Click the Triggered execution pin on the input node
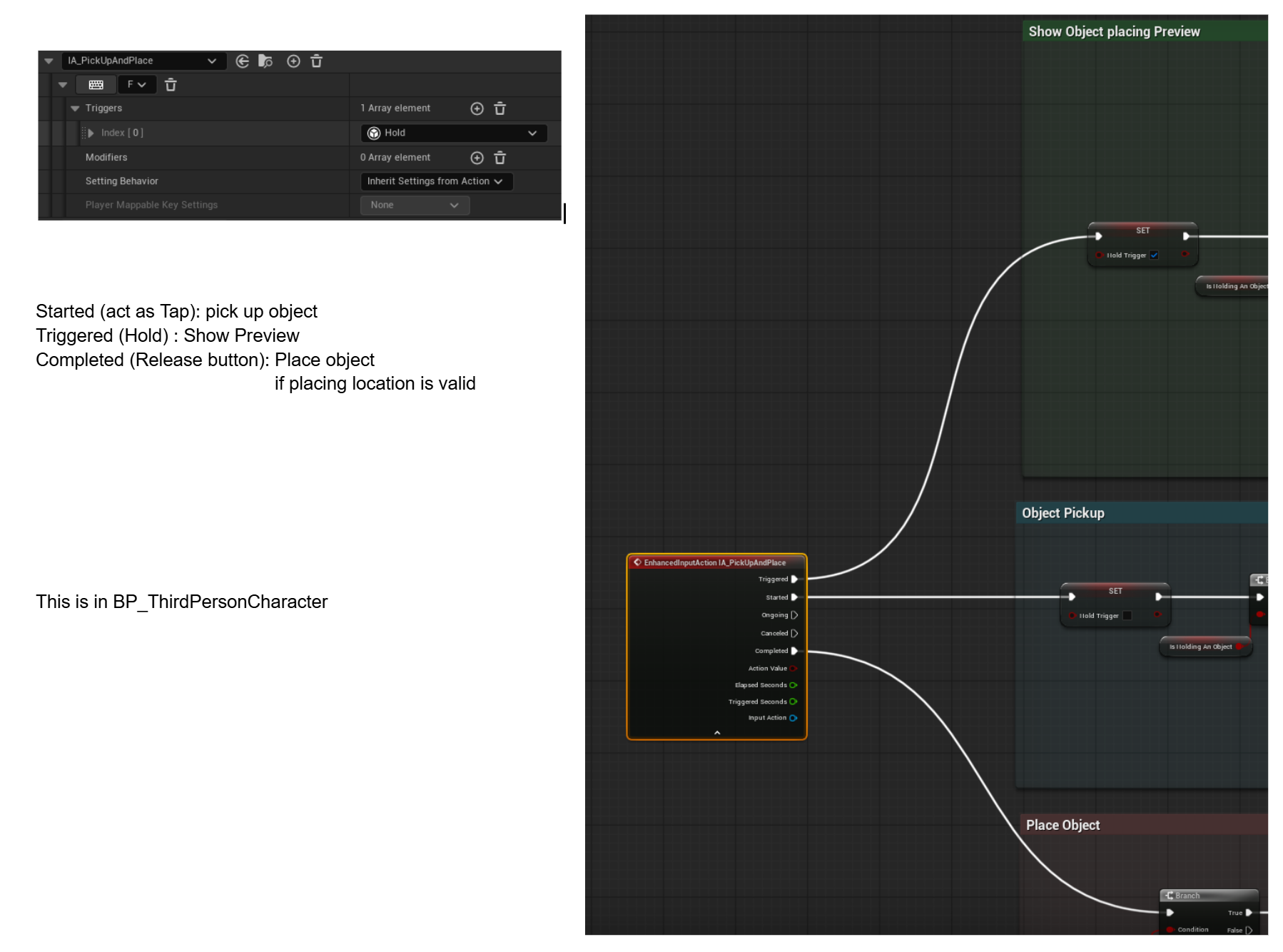 794,579
